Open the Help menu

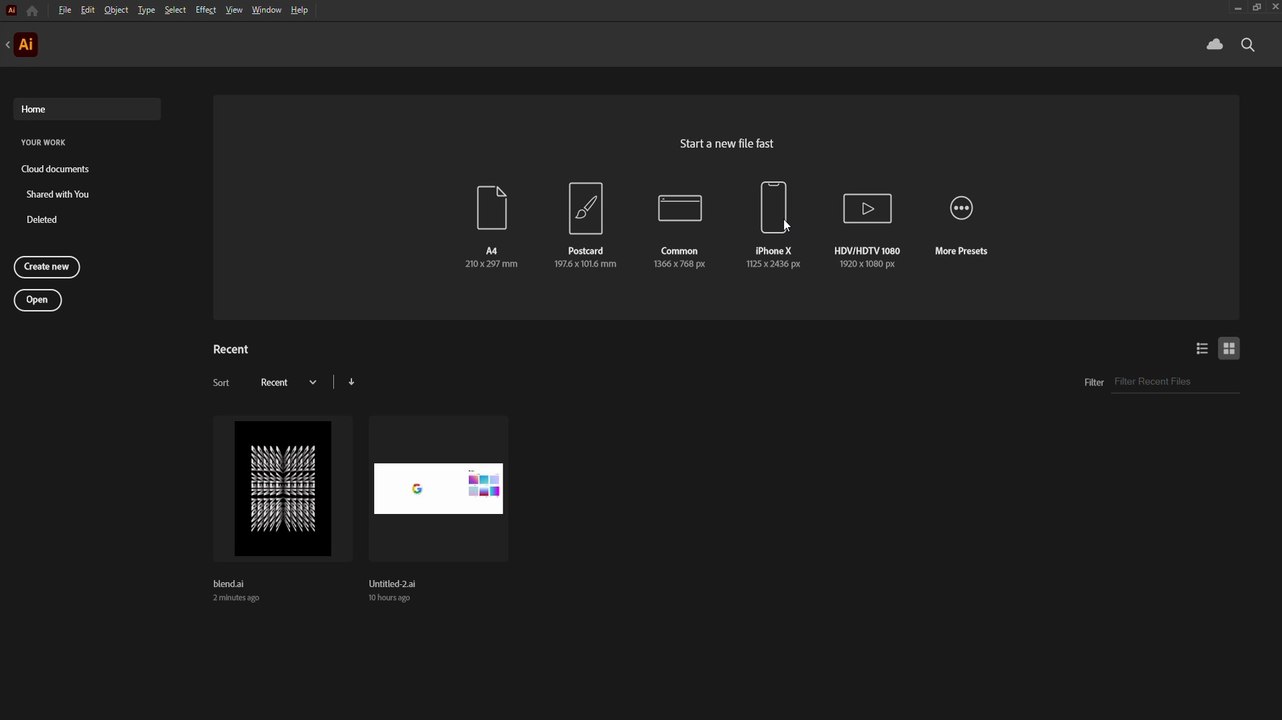coord(299,10)
